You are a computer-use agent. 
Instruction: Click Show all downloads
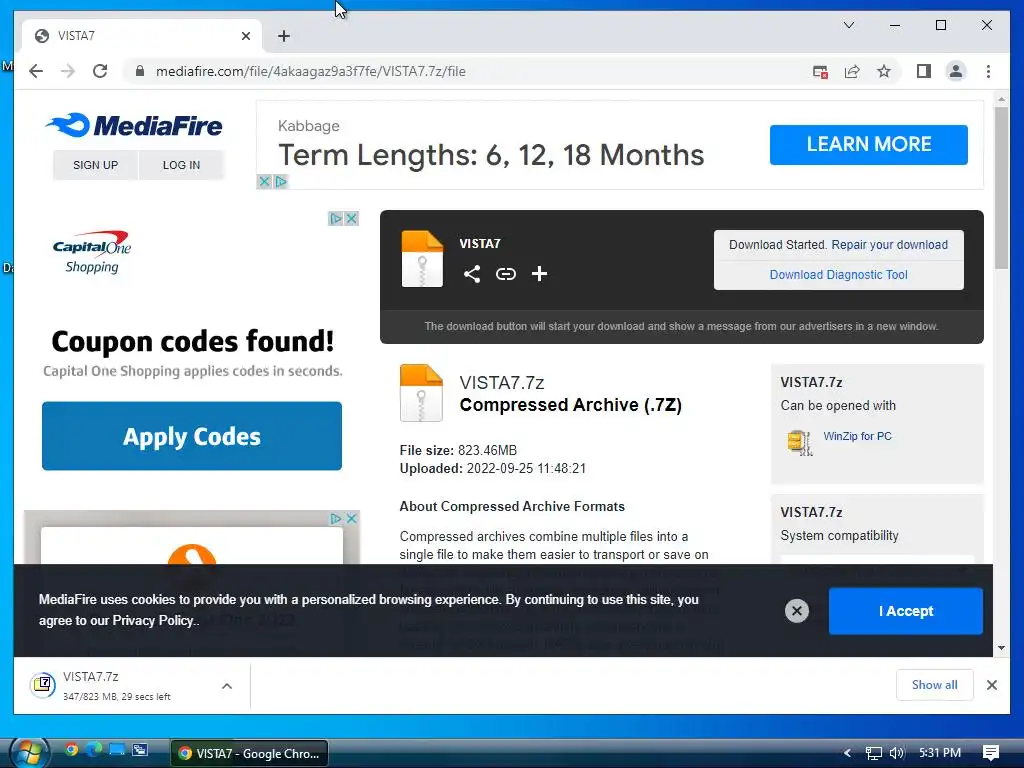coord(935,684)
